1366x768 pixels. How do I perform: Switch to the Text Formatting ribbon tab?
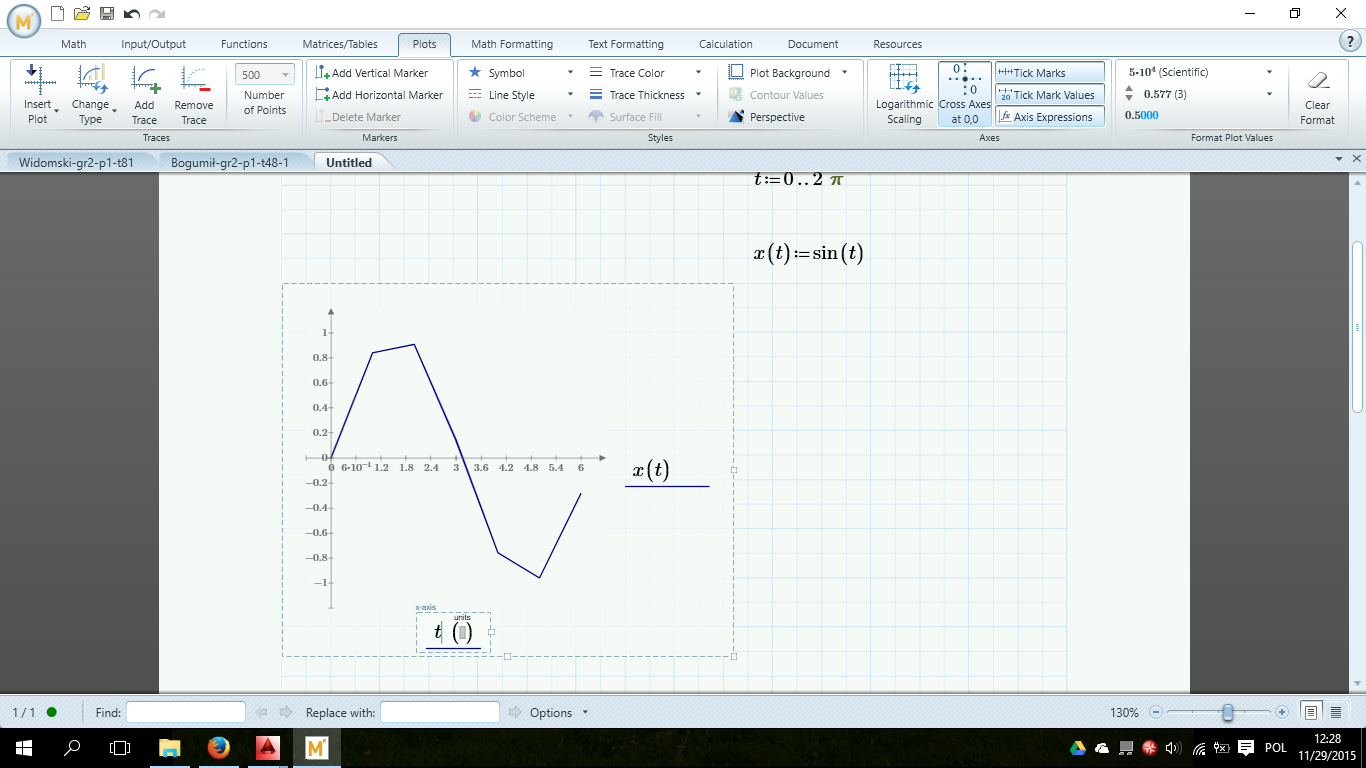[626, 44]
